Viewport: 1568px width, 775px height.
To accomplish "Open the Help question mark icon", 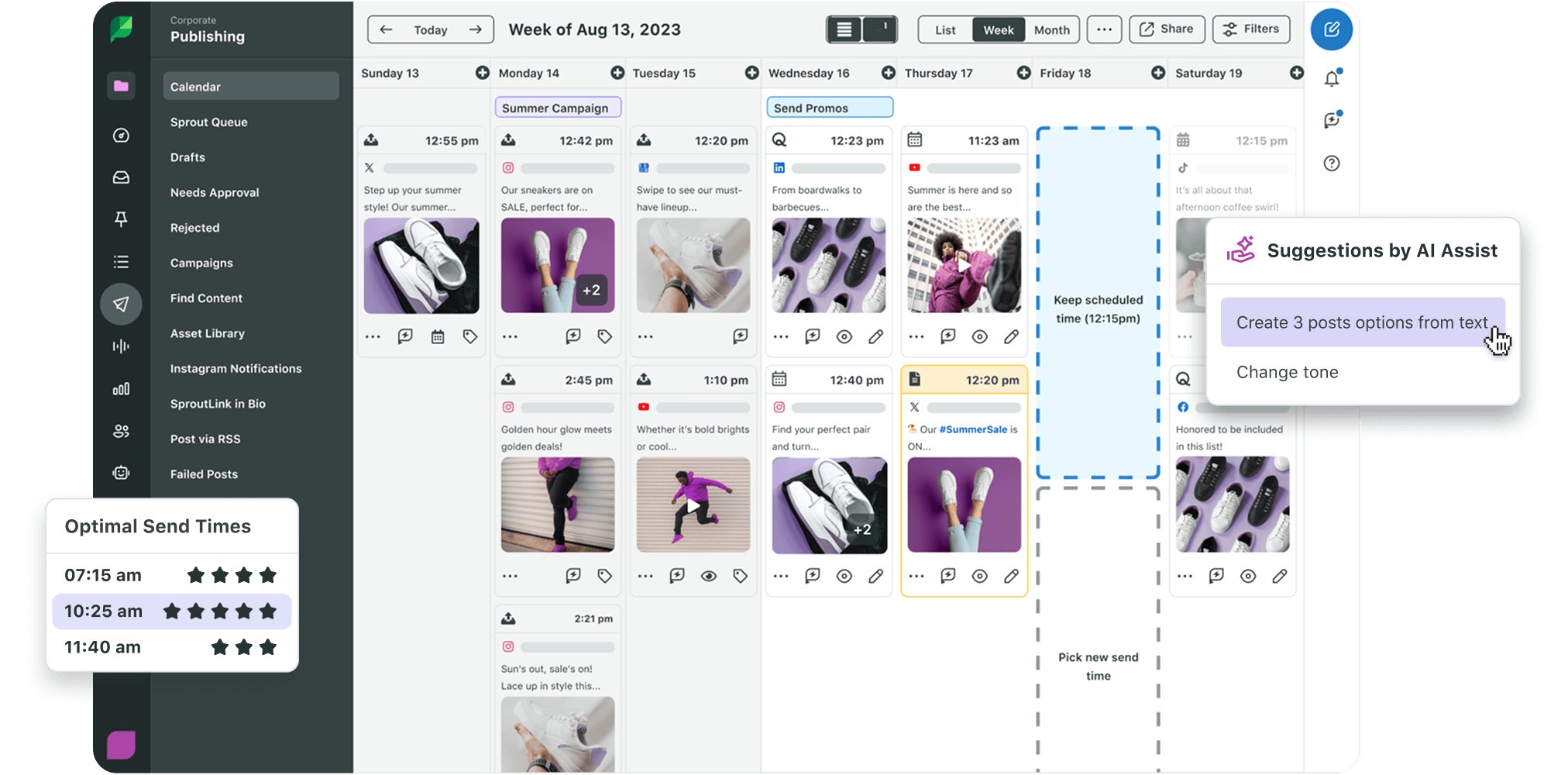I will tap(1331, 164).
